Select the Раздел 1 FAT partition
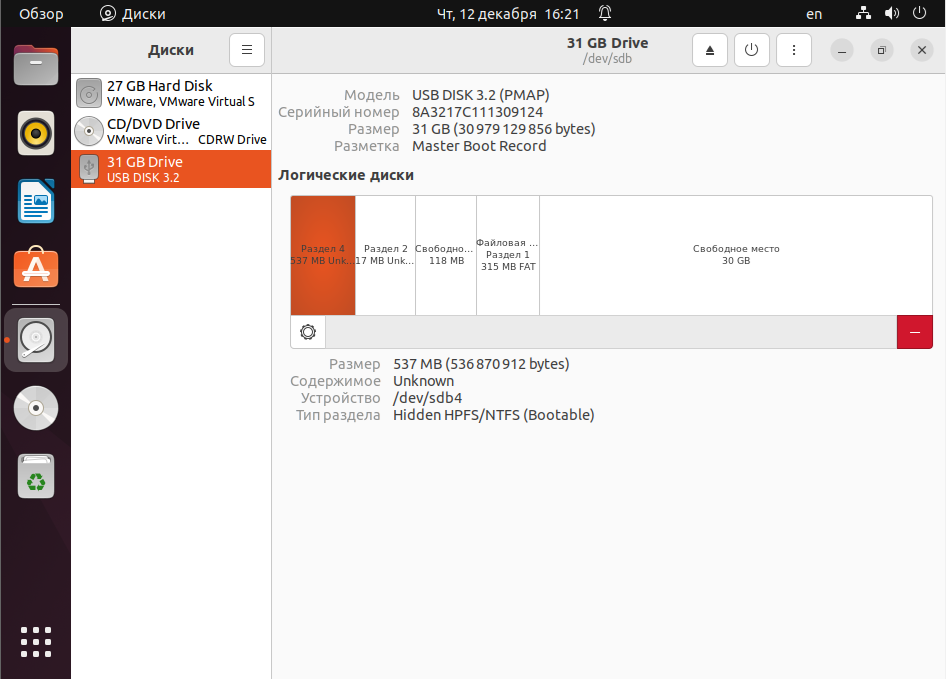This screenshot has height=679, width=946. pyautogui.click(x=508, y=255)
